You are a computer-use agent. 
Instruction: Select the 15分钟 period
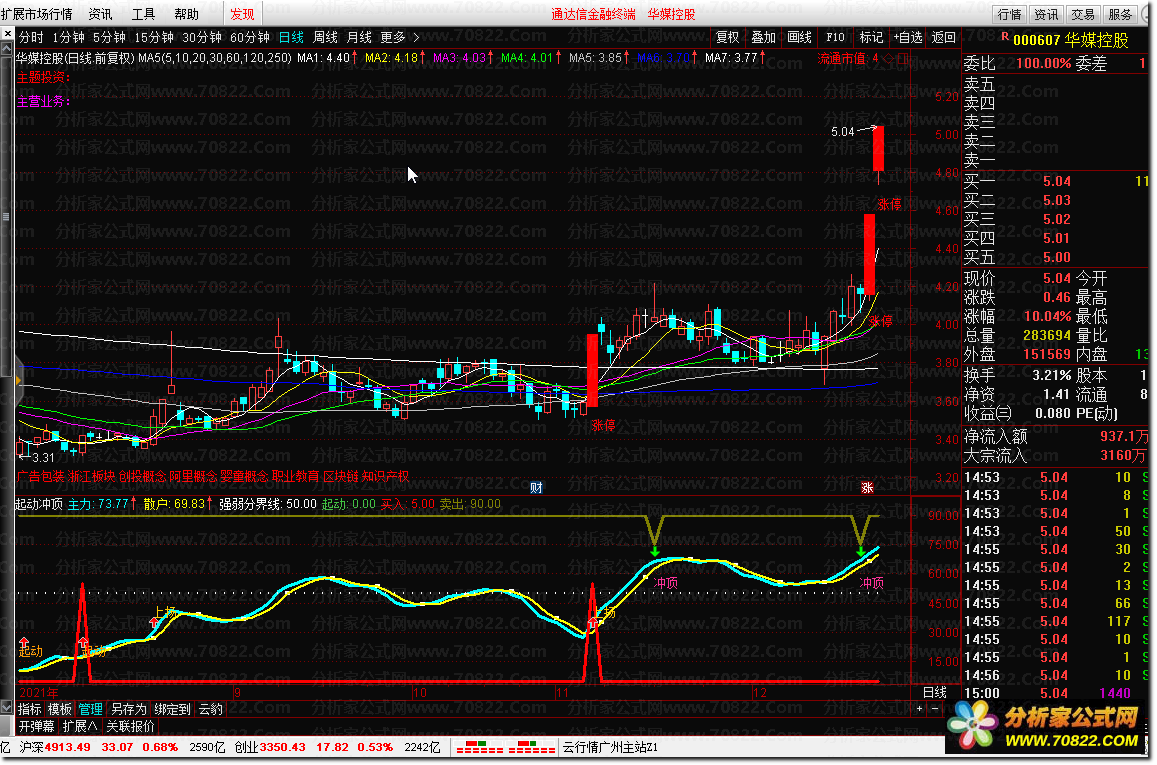pos(153,37)
